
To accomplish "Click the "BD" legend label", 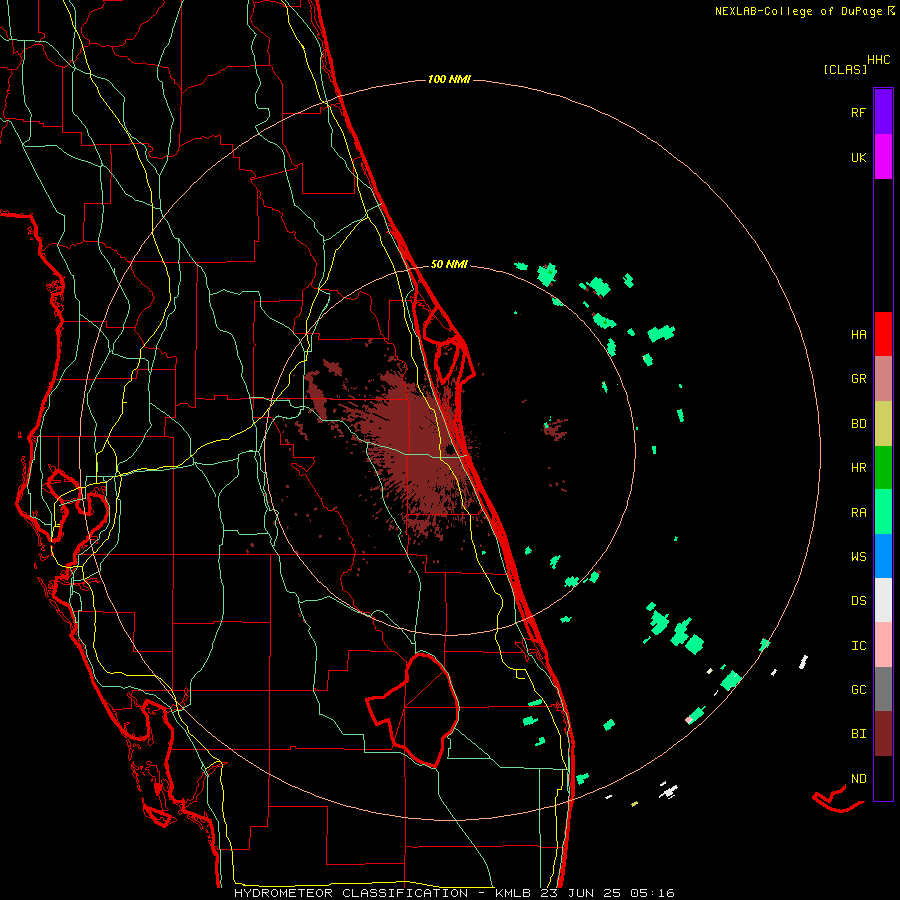I will pyautogui.click(x=858, y=424).
